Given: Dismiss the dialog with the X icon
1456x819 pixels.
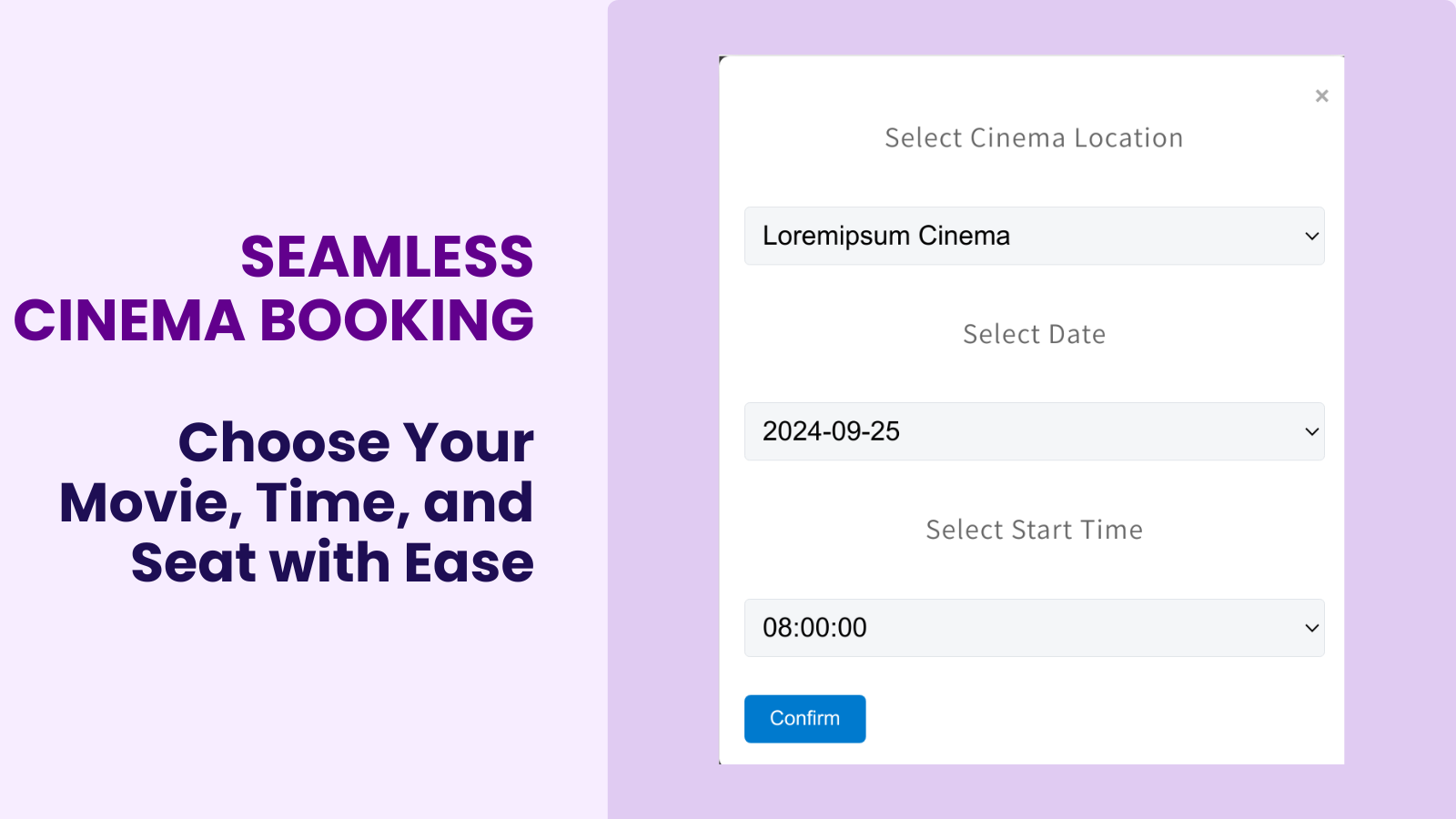Looking at the screenshot, I should pyautogui.click(x=1321, y=96).
